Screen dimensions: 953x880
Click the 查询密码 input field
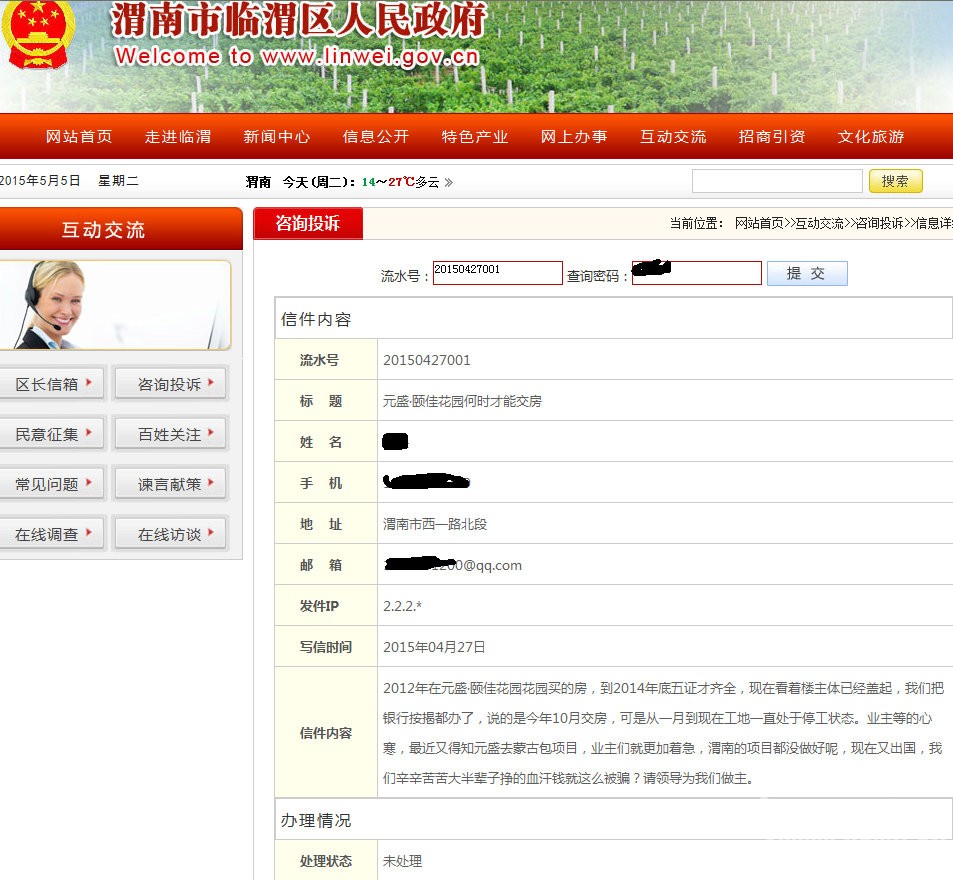point(697,273)
